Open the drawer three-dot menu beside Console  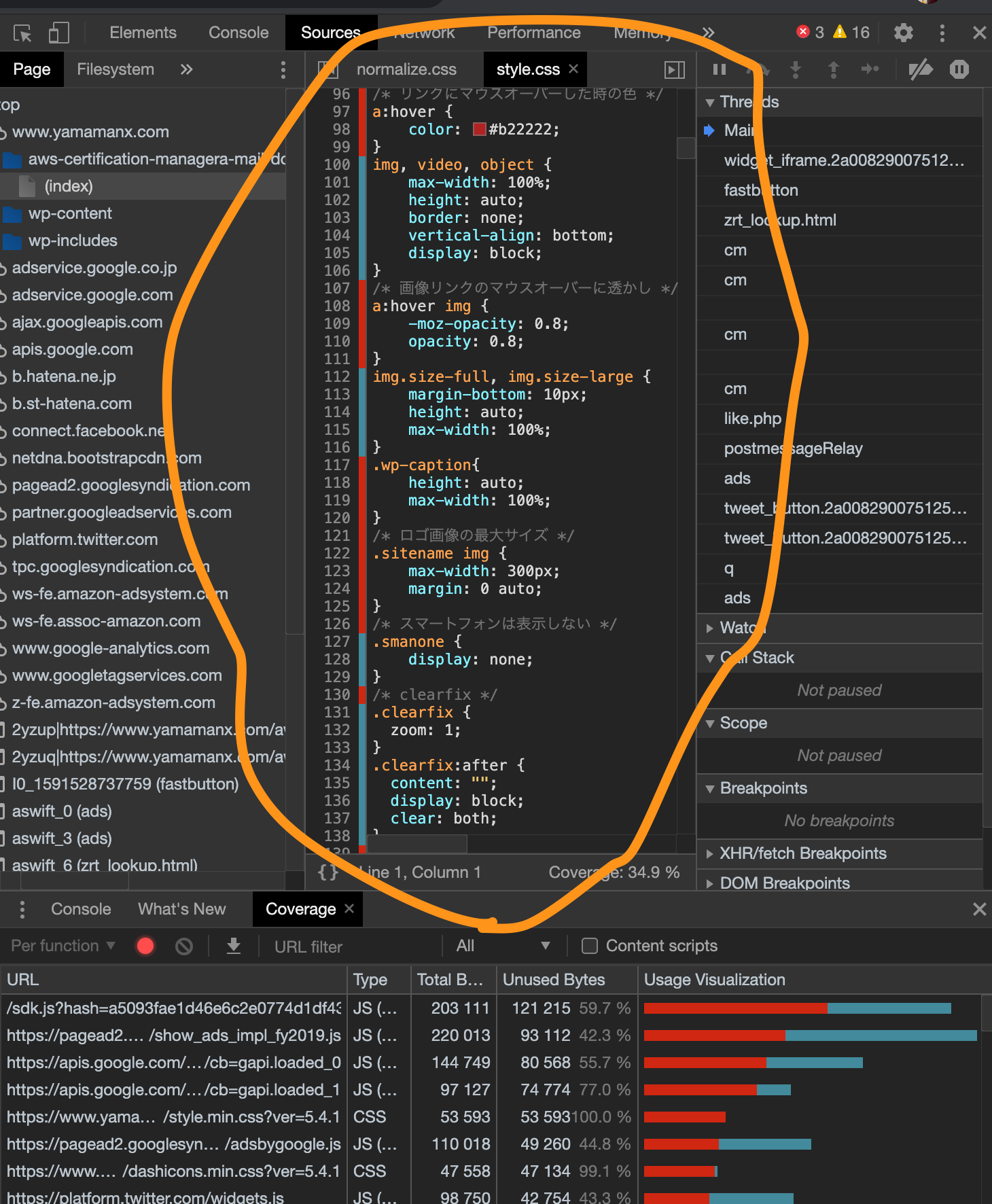click(x=22, y=909)
